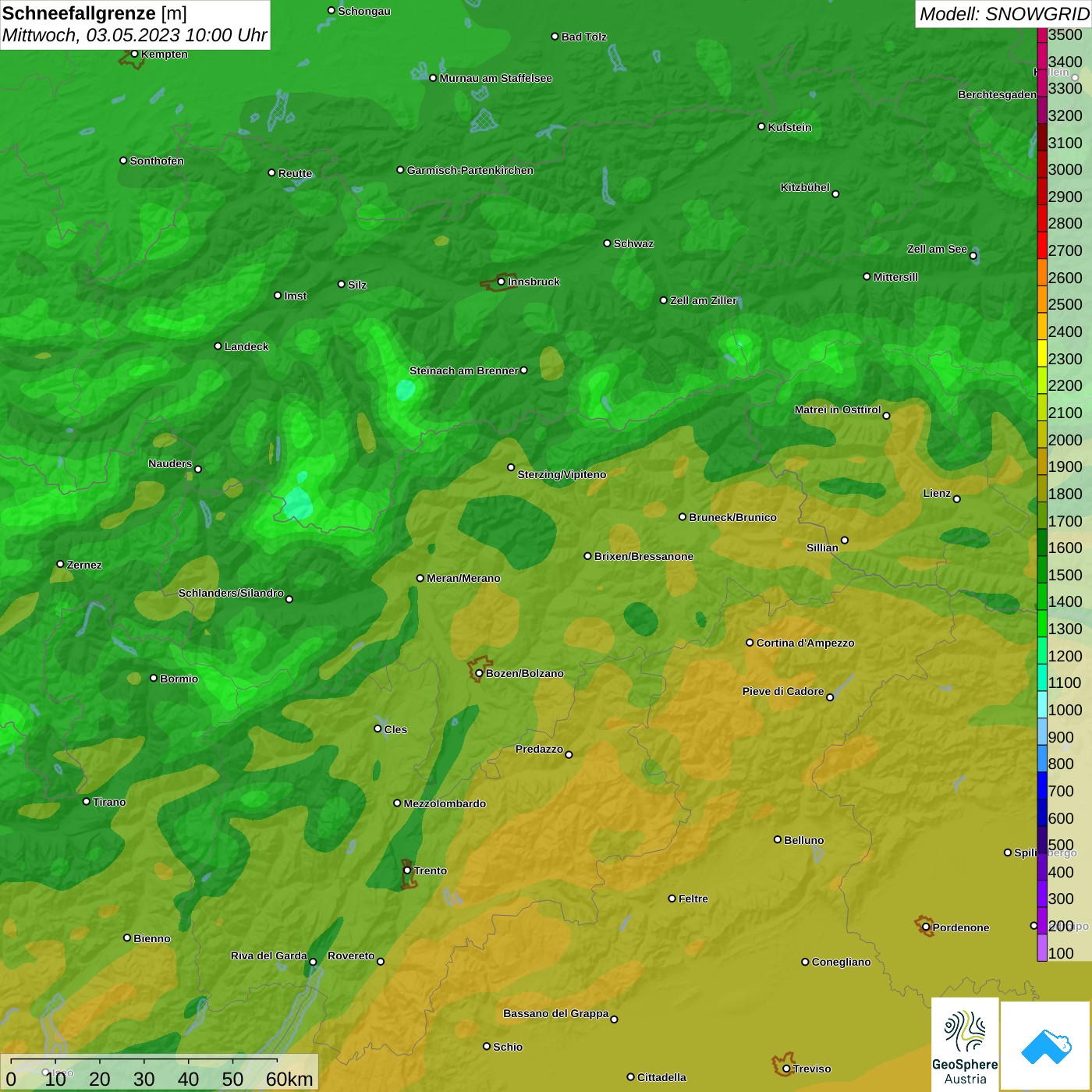
Task: Select the Feltre location dot
Action: point(672,898)
